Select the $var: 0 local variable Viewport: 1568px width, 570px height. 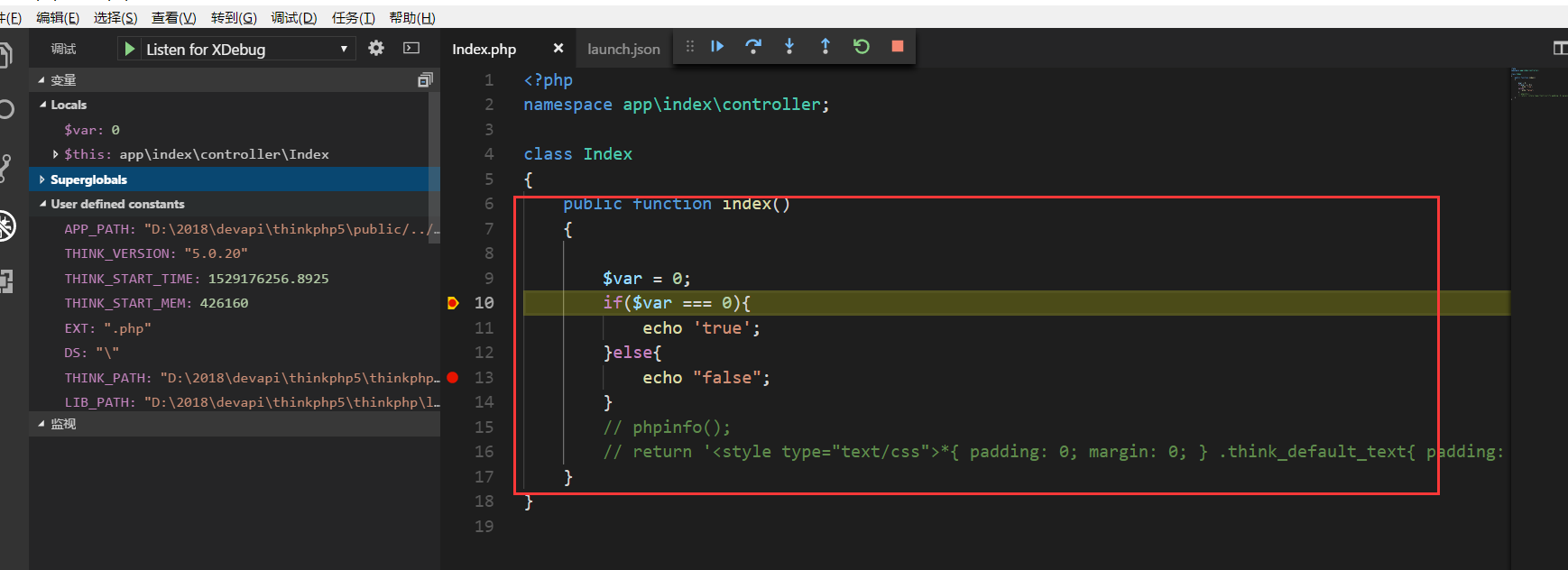point(229,130)
